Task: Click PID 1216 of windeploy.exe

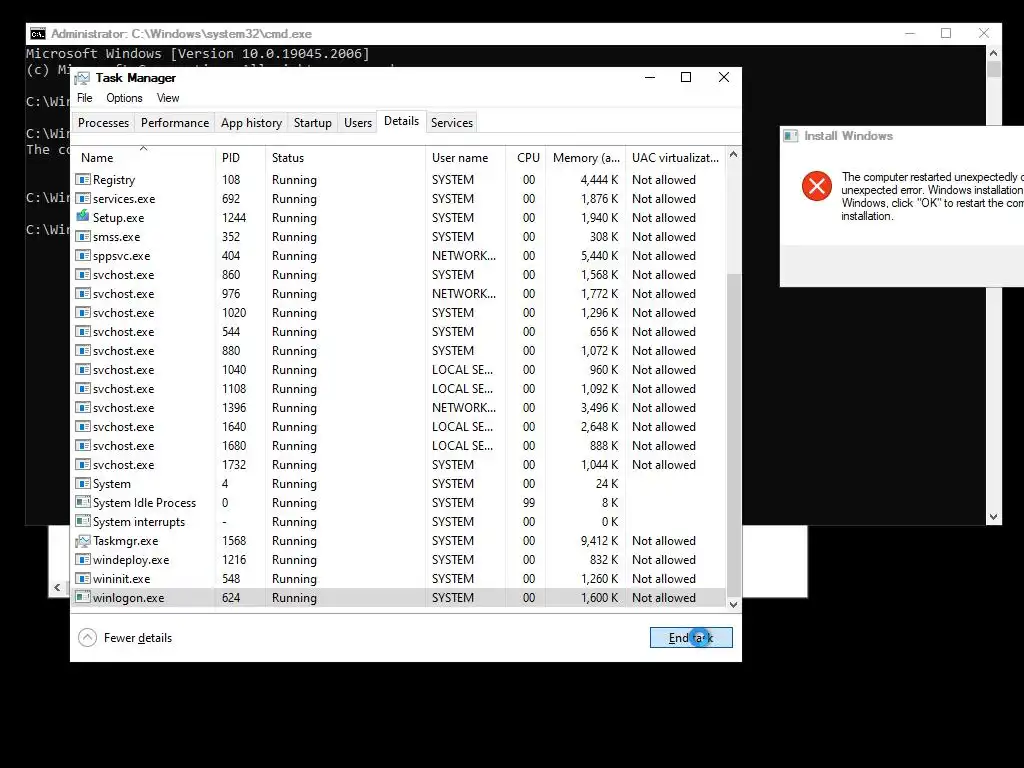Action: tap(234, 560)
